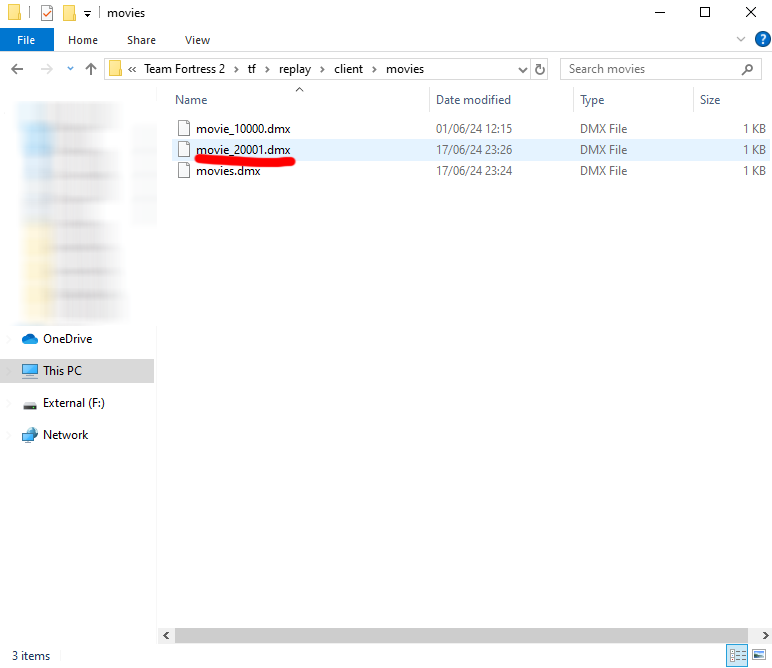Viewport: 772px width, 668px height.
Task: Expand the ribbon with the chevron
Action: 740,39
